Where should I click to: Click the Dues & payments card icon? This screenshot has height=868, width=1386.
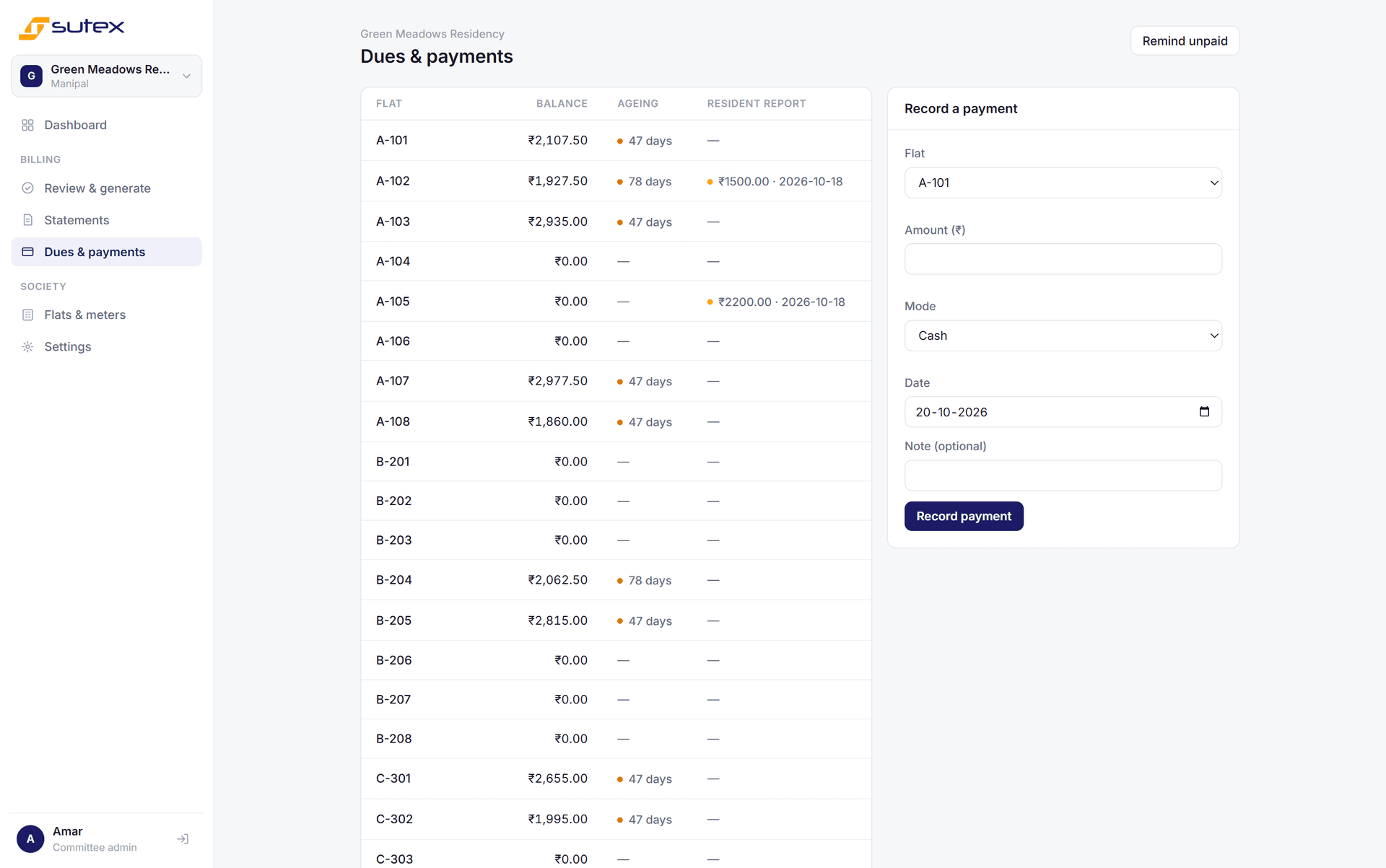[27, 252]
